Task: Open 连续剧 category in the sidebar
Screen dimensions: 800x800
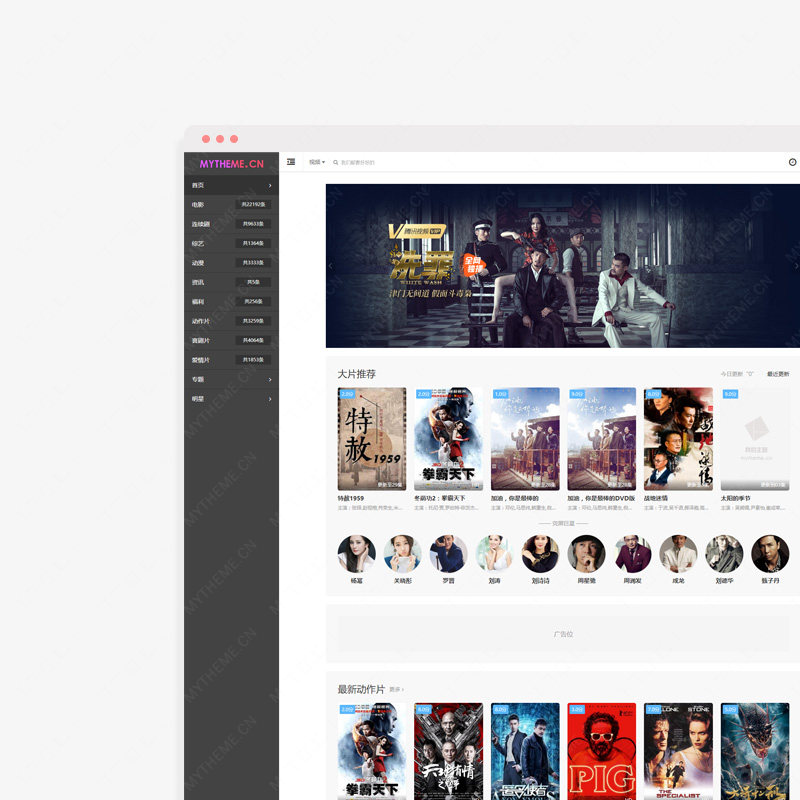Action: point(232,224)
